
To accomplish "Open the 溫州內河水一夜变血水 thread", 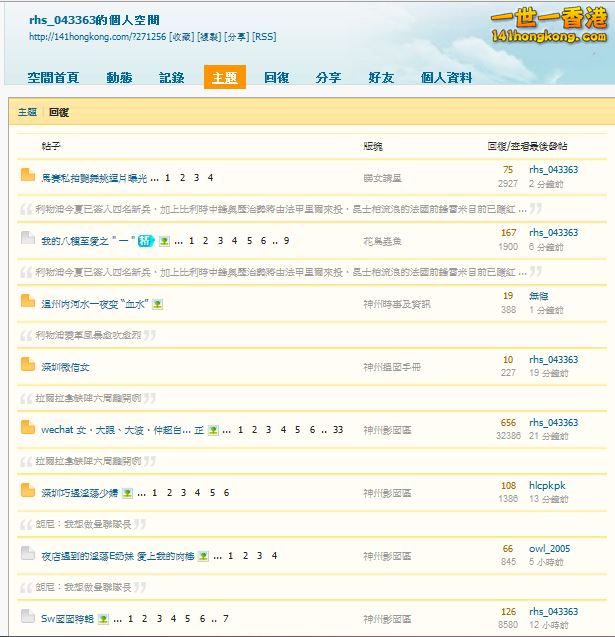I will tap(95, 304).
